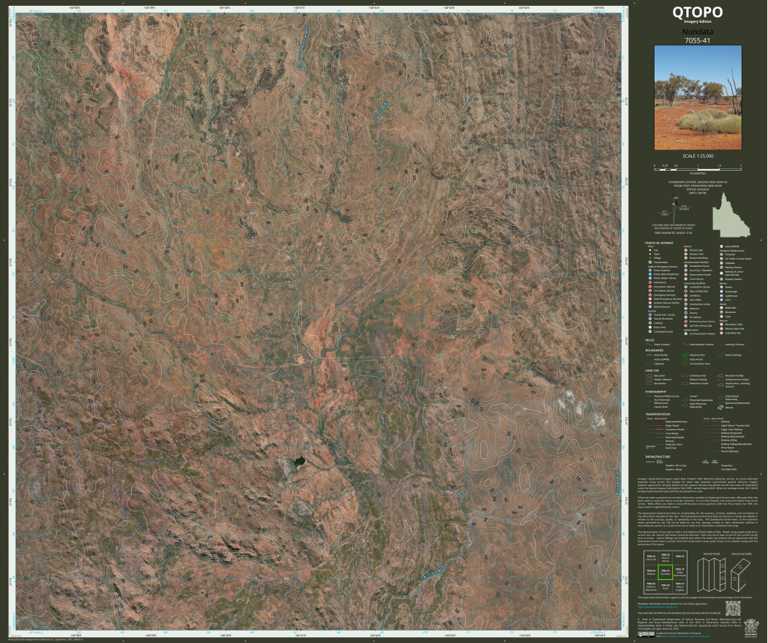
Task: Open the Creative Commons license URL
Action: tap(685, 636)
